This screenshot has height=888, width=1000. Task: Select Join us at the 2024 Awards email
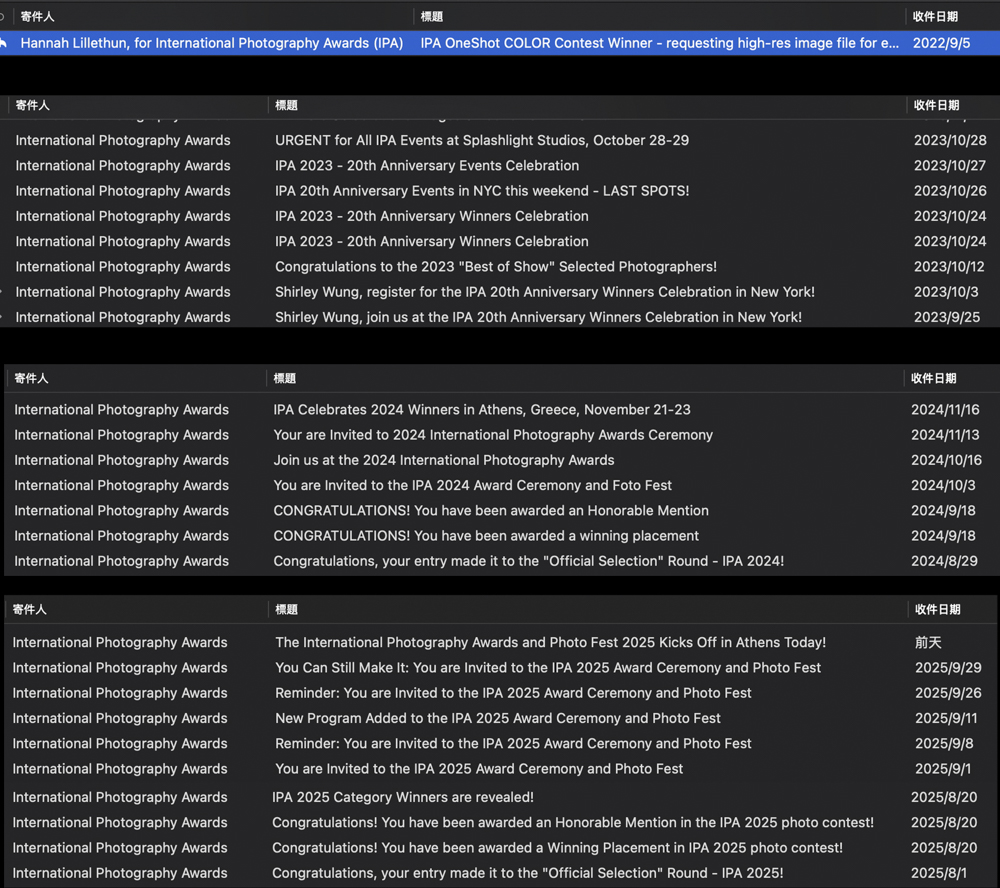(x=443, y=460)
